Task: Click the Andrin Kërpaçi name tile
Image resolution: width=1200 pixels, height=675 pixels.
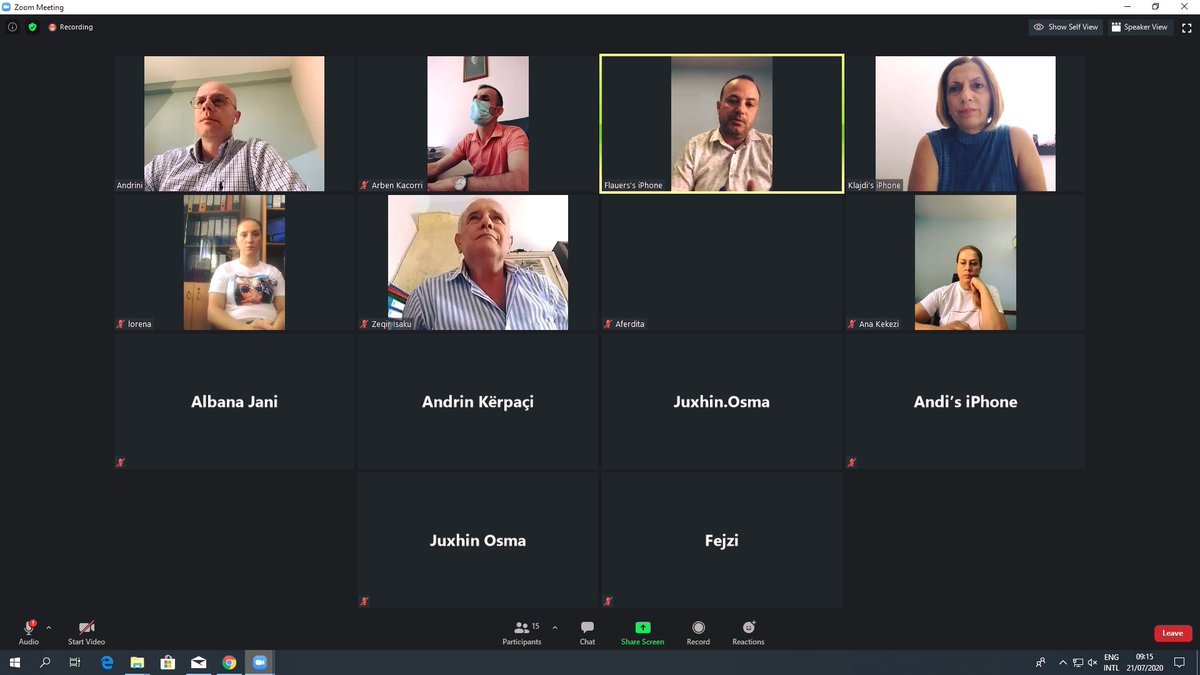Action: pyautogui.click(x=478, y=401)
